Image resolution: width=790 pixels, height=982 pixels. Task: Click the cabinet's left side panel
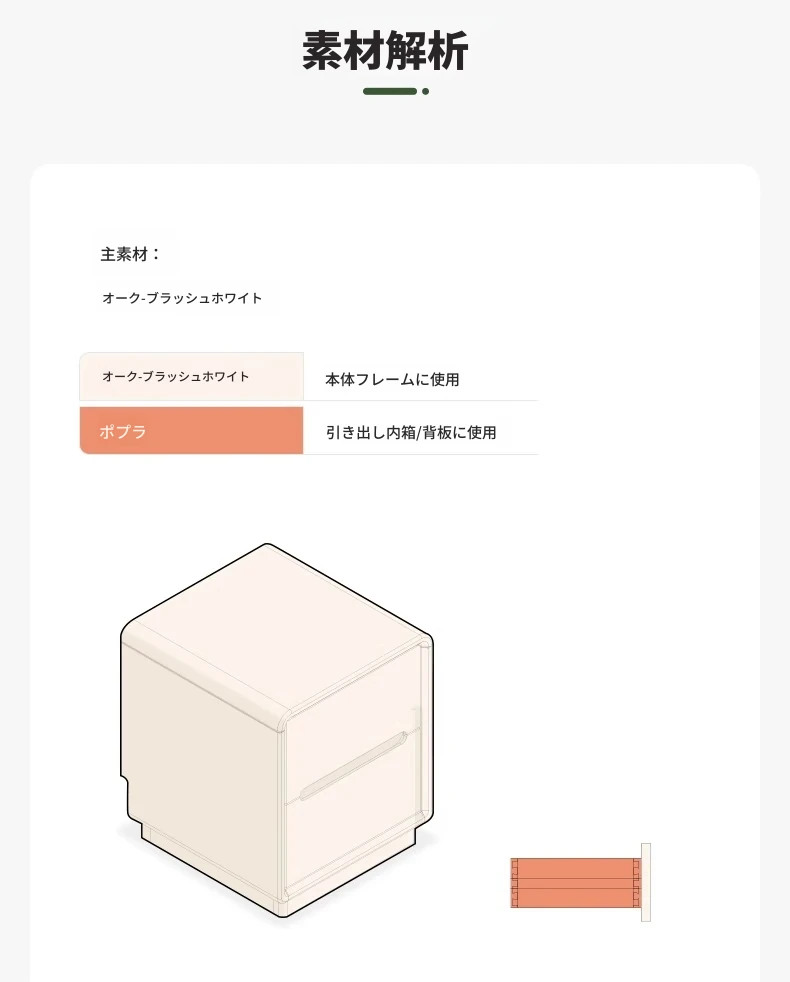pos(200,760)
